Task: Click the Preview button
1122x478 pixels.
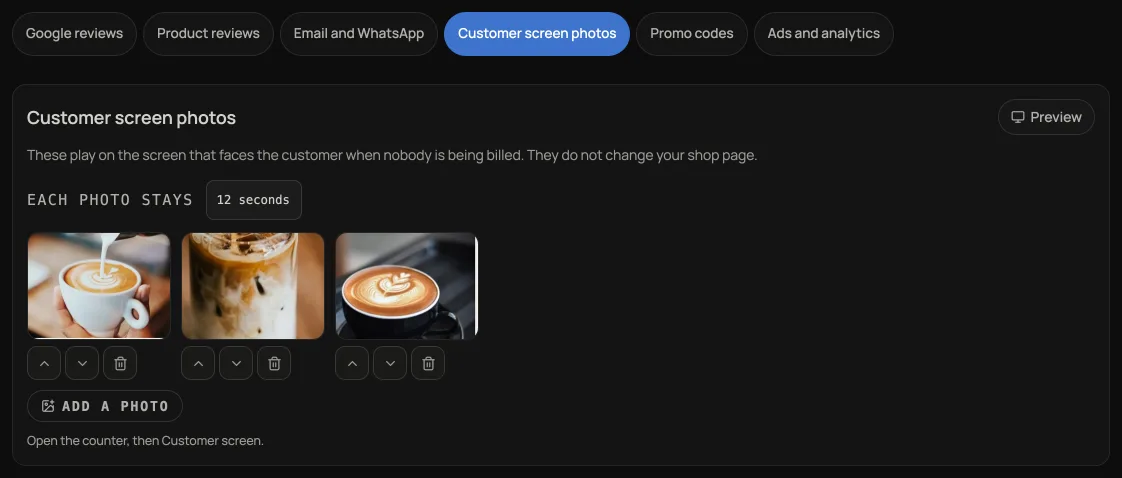Action: 1046,117
